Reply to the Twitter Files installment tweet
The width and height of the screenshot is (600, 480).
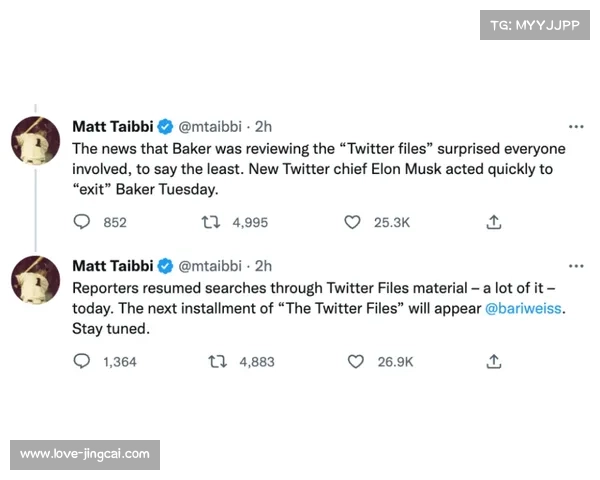tap(82, 361)
